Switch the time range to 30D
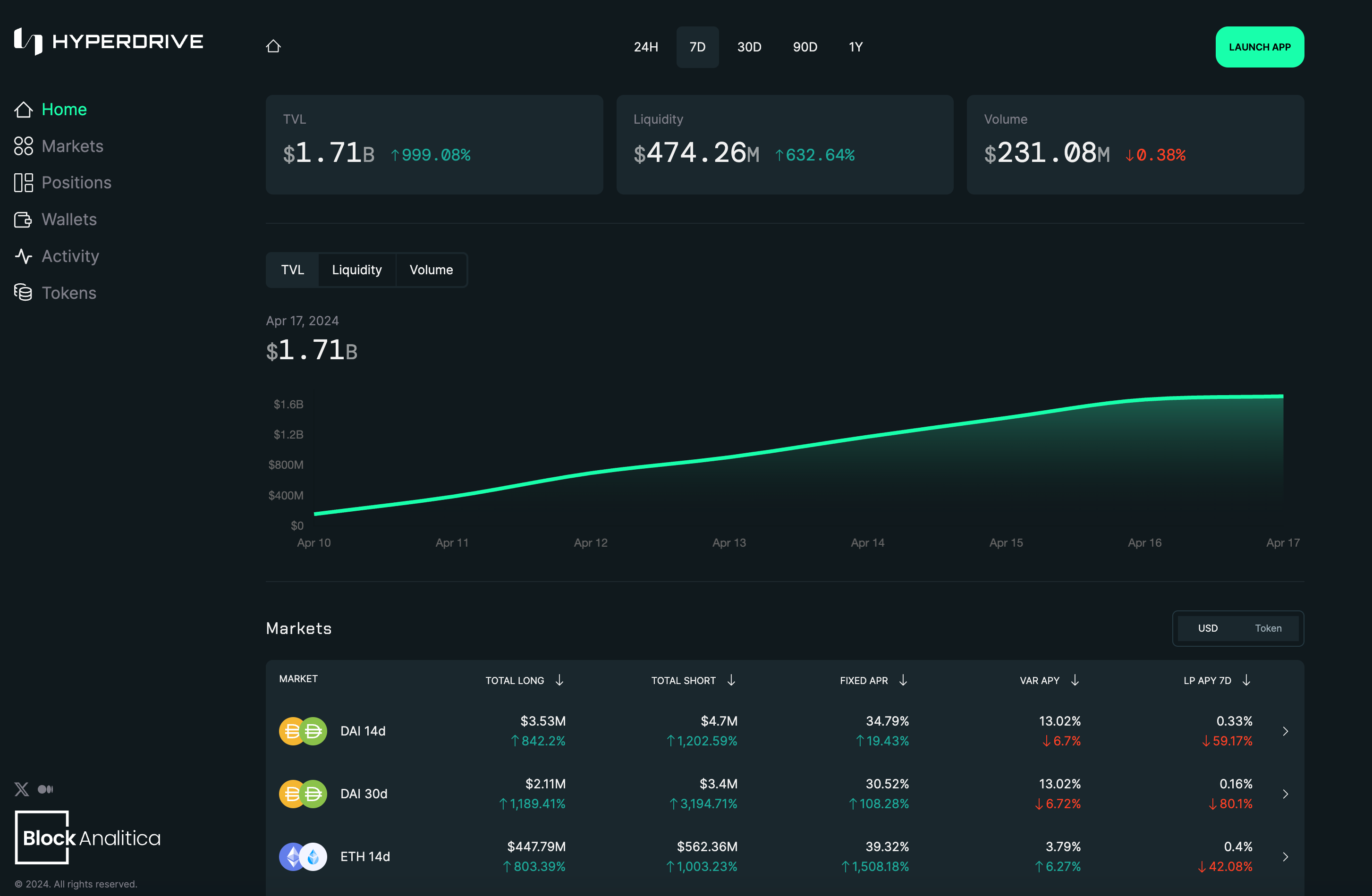The image size is (1372, 896). pyautogui.click(x=749, y=47)
